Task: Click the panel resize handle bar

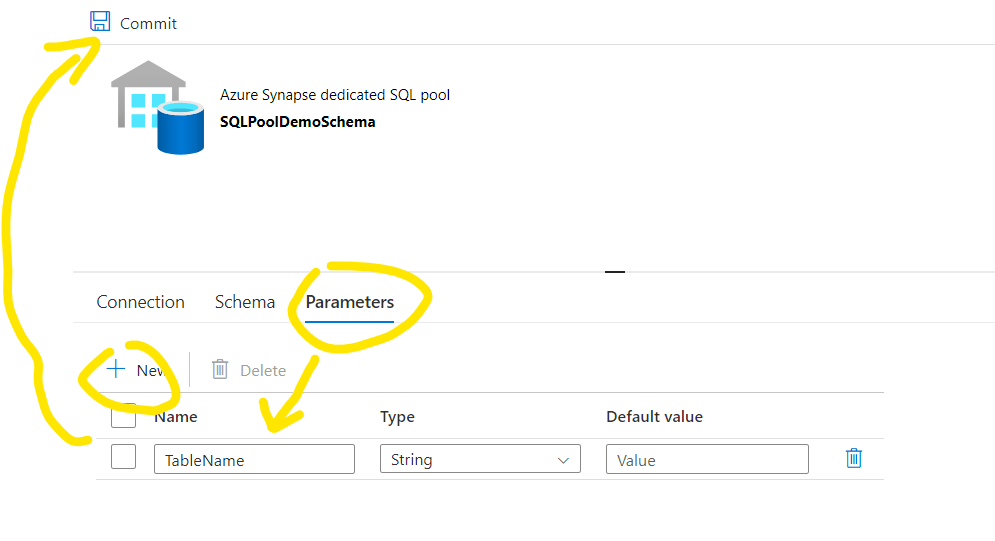Action: coord(614,271)
